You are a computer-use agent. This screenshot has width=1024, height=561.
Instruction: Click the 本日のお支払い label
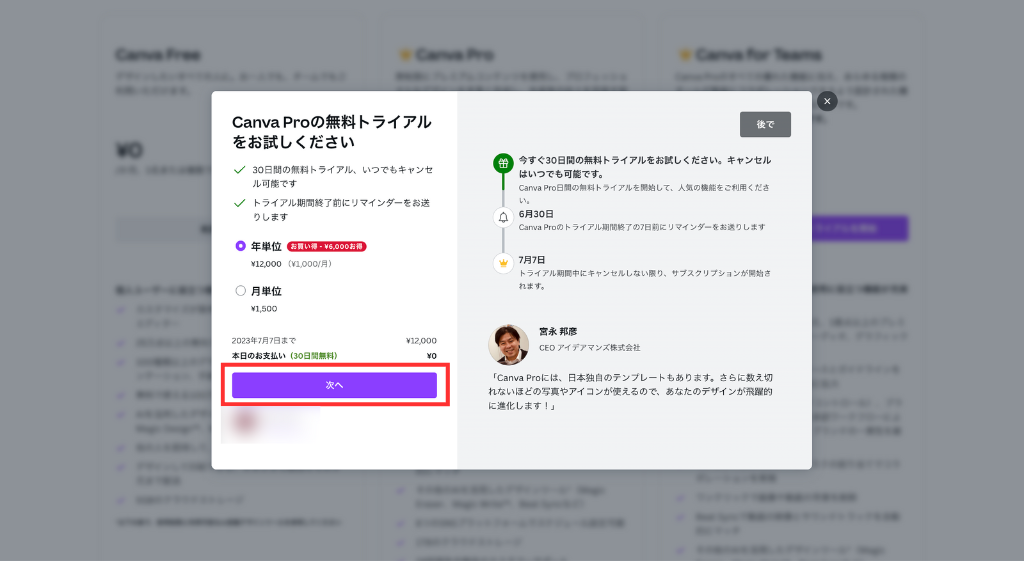coord(259,356)
